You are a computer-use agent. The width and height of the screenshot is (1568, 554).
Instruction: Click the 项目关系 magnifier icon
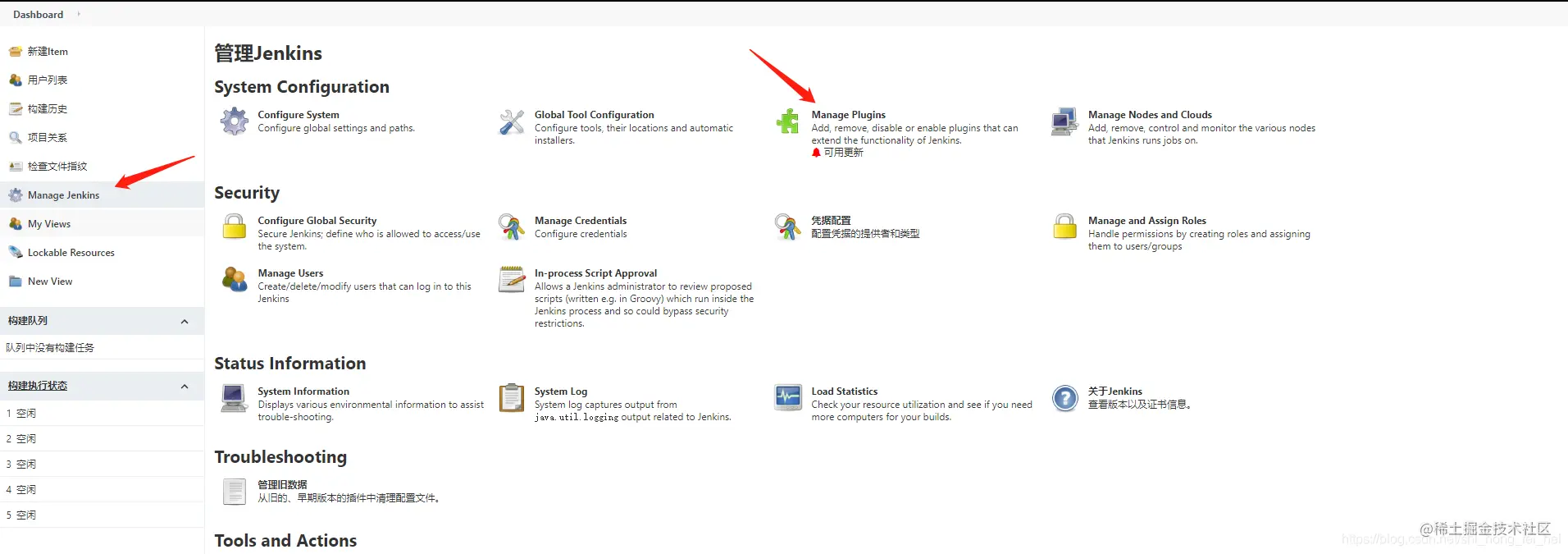click(16, 137)
